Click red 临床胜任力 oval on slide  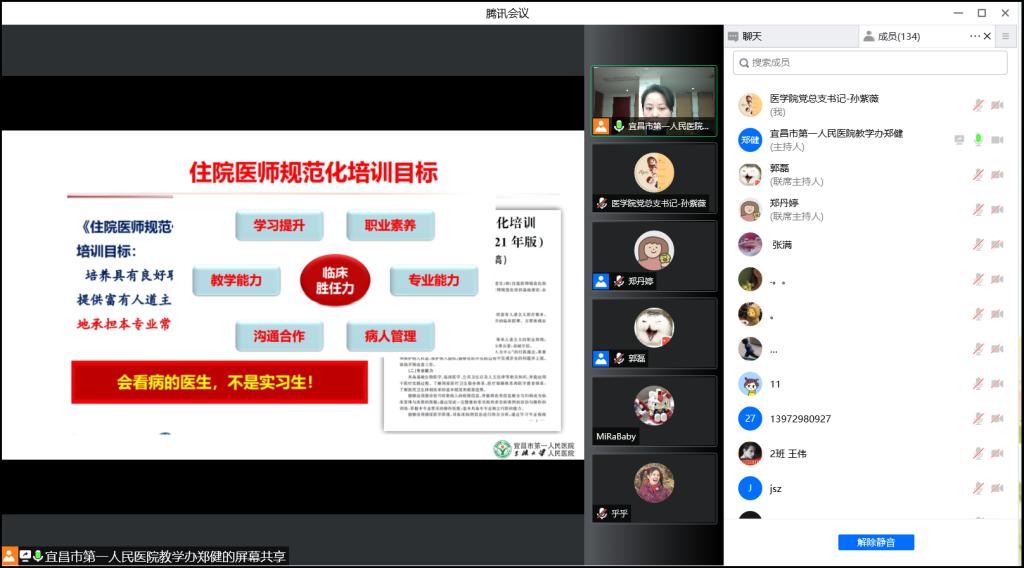(335, 281)
